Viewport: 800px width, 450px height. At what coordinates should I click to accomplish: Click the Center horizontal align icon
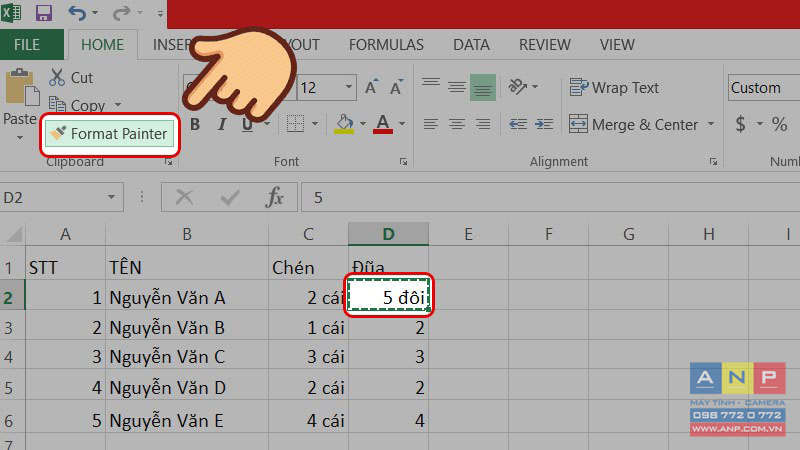pyautogui.click(x=457, y=124)
